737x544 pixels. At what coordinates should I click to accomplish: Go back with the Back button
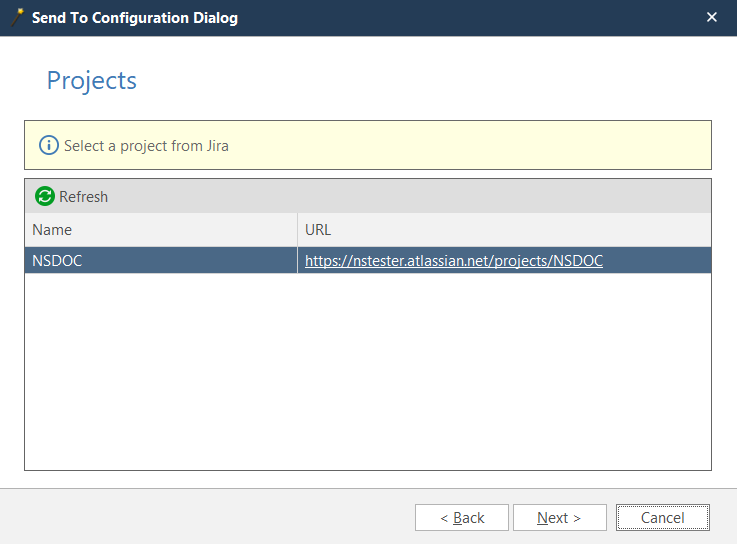pos(462,518)
